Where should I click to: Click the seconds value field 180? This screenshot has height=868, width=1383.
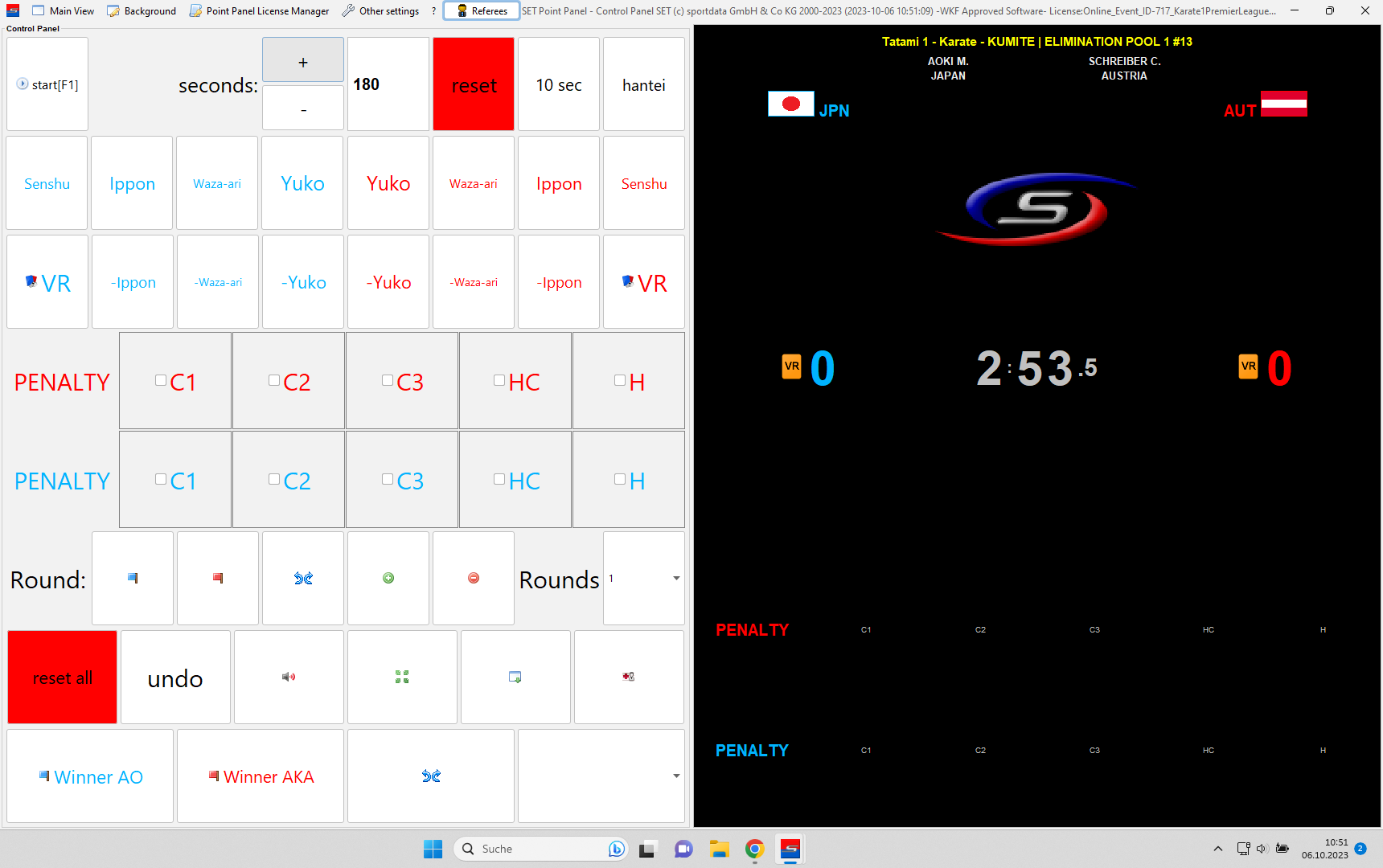click(x=388, y=84)
